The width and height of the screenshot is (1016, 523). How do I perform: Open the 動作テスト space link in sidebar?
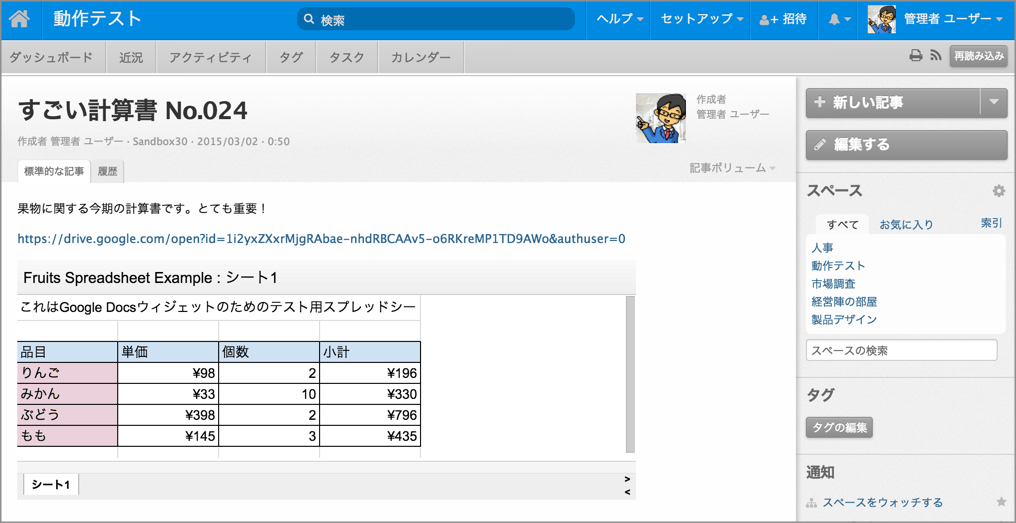[x=838, y=266]
